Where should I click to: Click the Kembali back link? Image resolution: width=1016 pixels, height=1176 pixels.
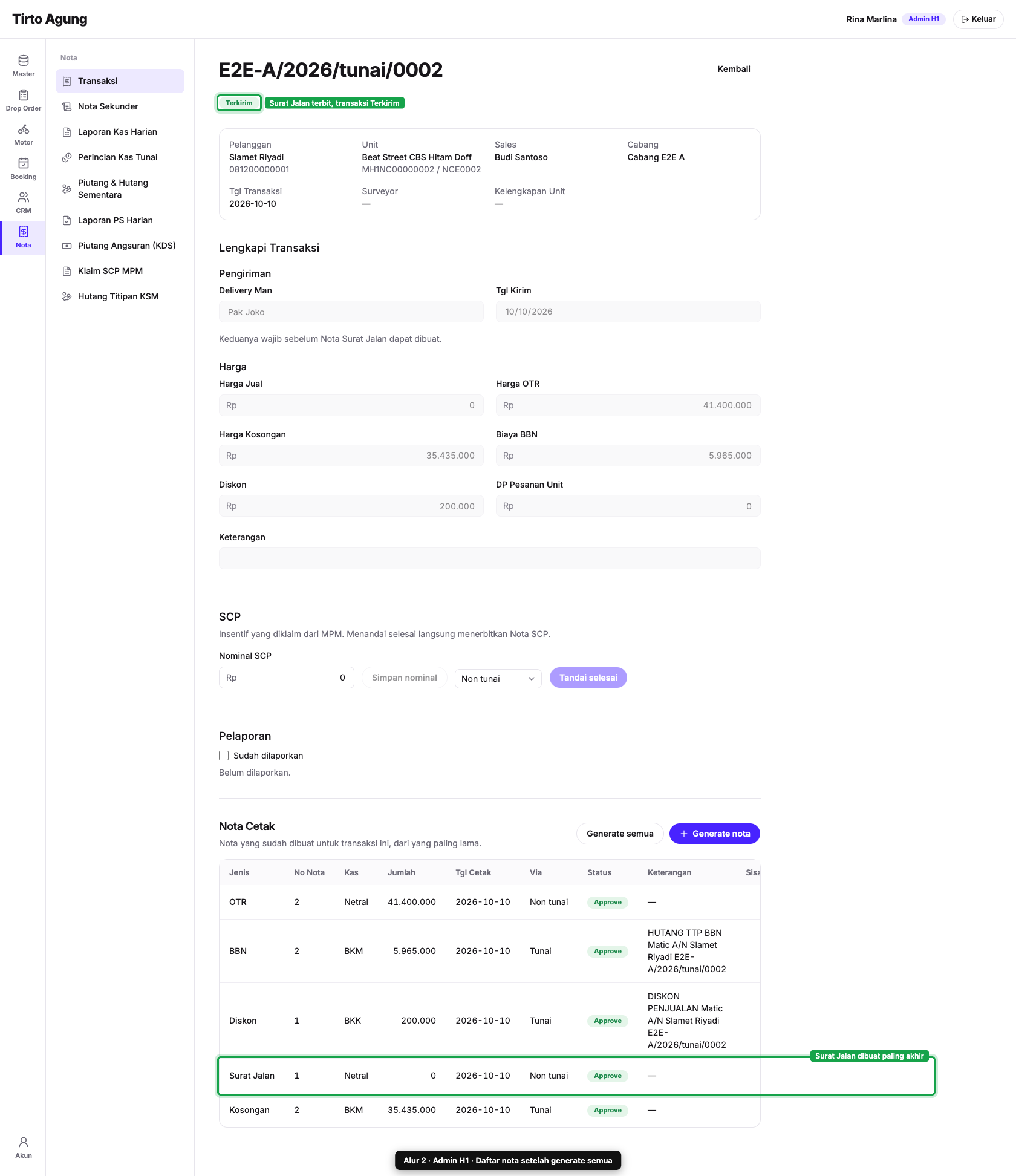coord(734,69)
